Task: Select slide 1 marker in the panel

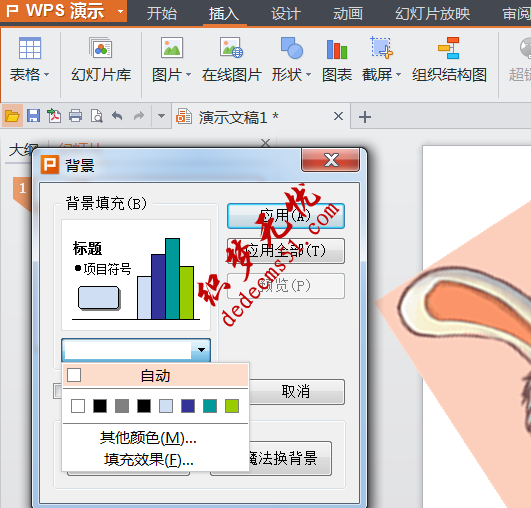Action: [22, 193]
